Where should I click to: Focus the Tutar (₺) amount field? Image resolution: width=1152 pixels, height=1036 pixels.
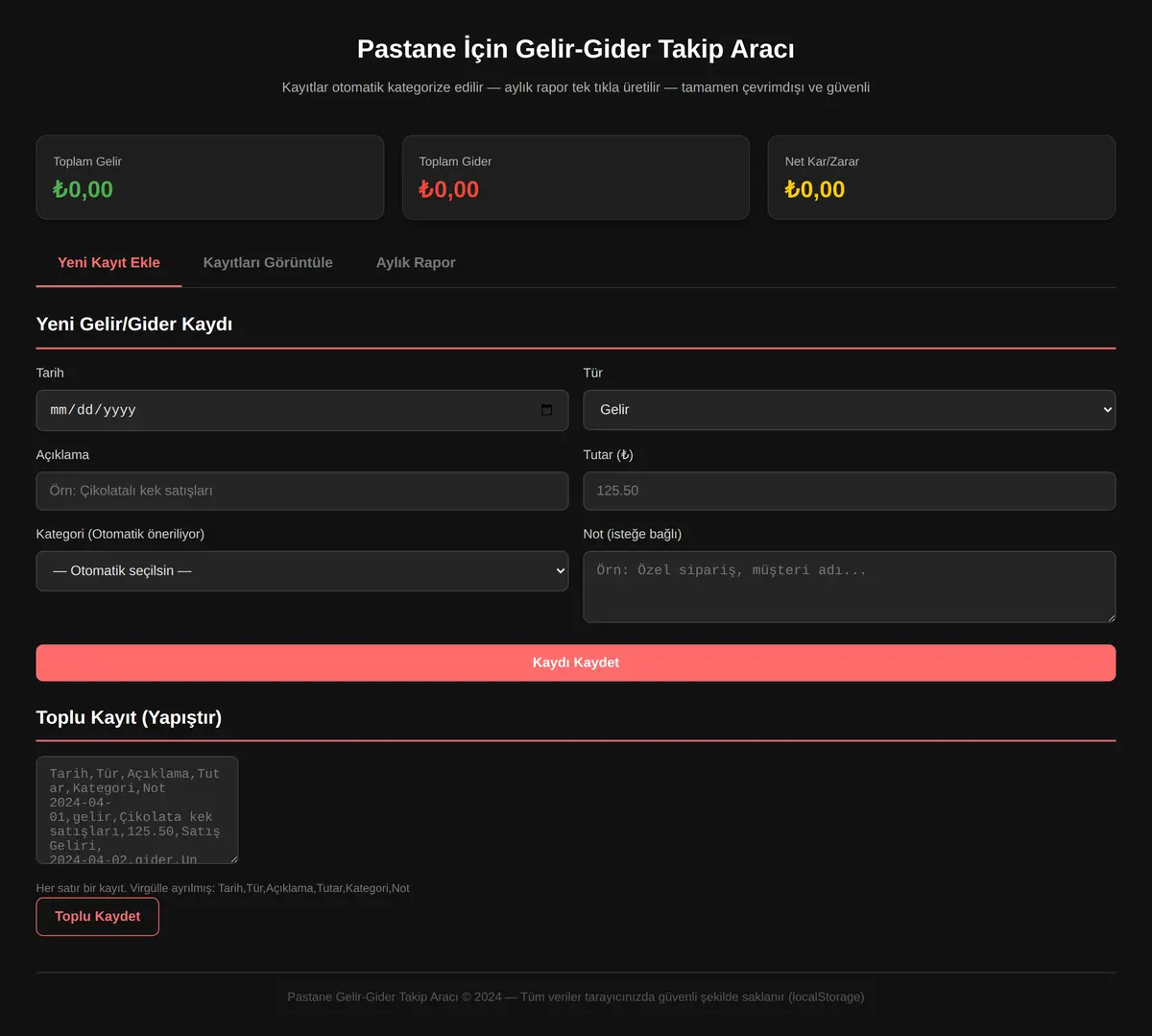[x=850, y=491]
